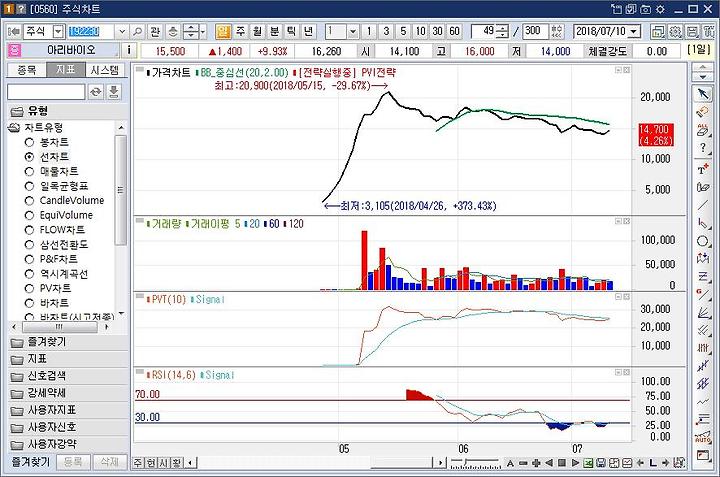Screen dimensions: 720x477
Task: Click the 틱 tick period button
Action: pyautogui.click(x=291, y=31)
